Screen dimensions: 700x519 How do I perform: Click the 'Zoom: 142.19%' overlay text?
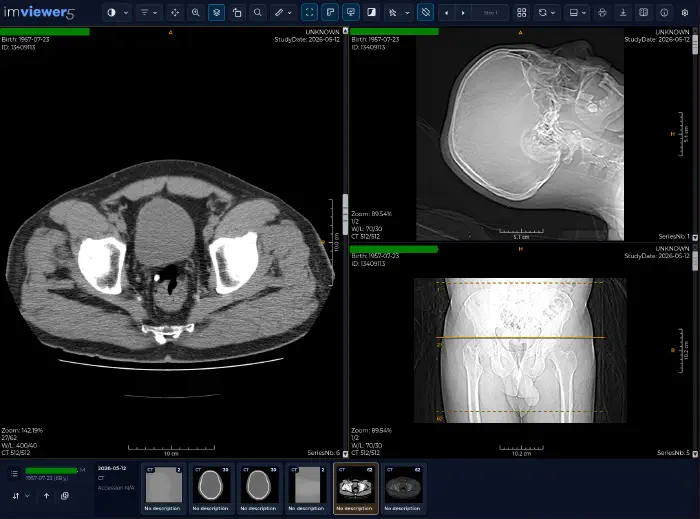pyautogui.click(x=22, y=431)
